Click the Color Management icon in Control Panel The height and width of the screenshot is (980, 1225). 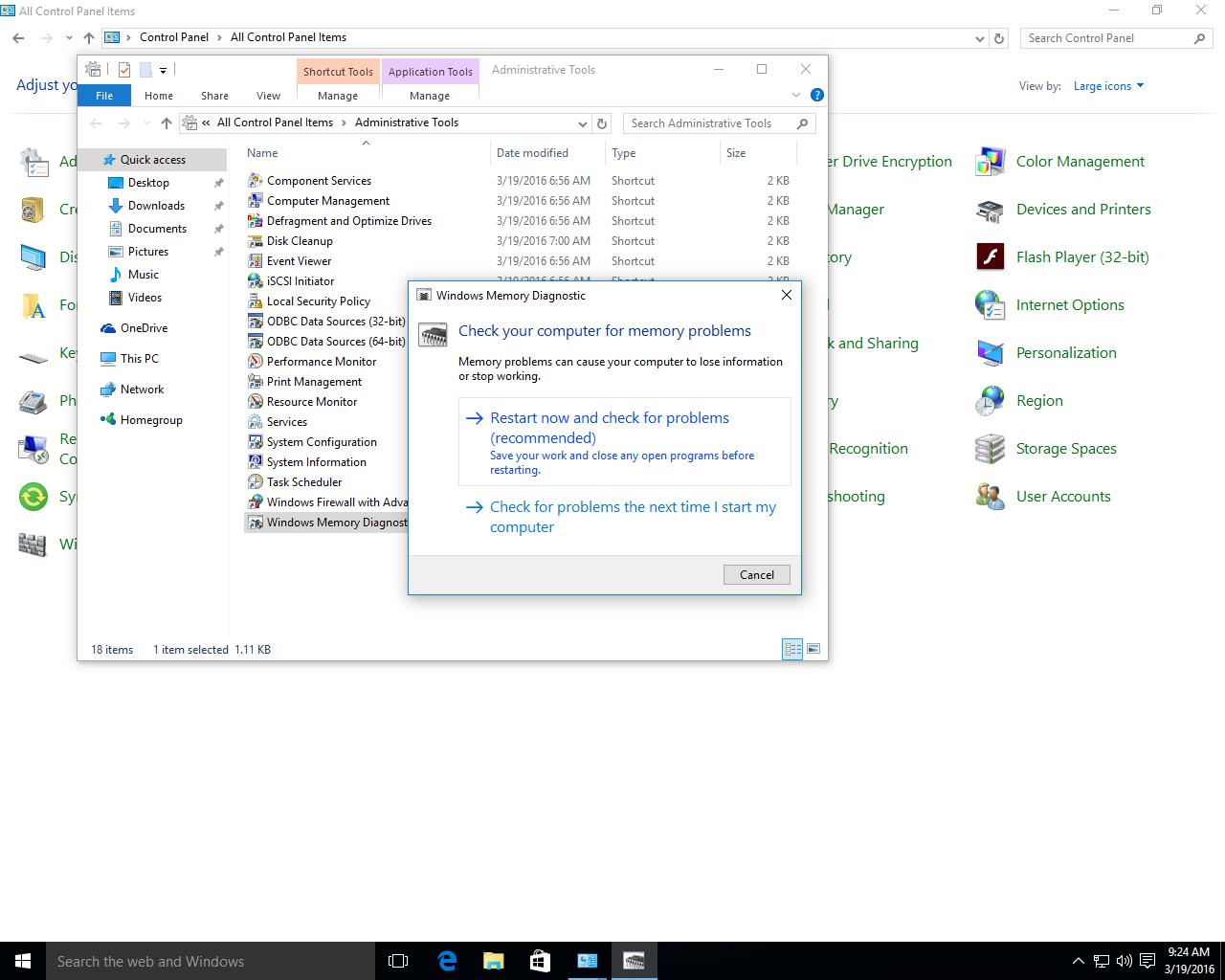coord(990,162)
